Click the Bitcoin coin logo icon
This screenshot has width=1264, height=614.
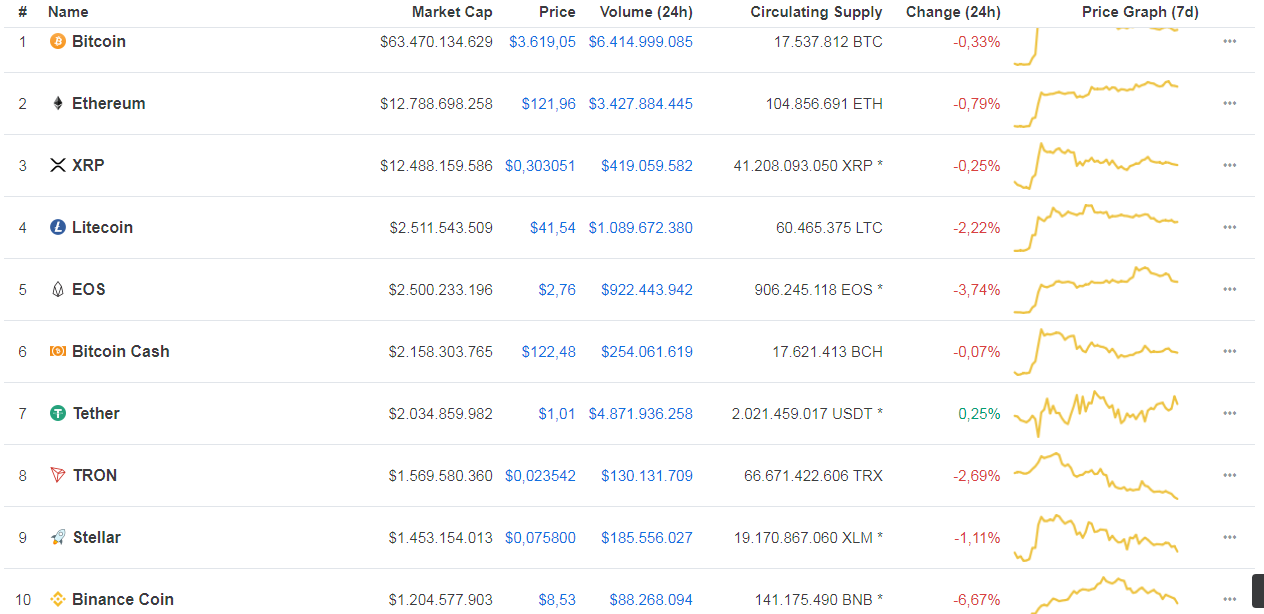58,41
